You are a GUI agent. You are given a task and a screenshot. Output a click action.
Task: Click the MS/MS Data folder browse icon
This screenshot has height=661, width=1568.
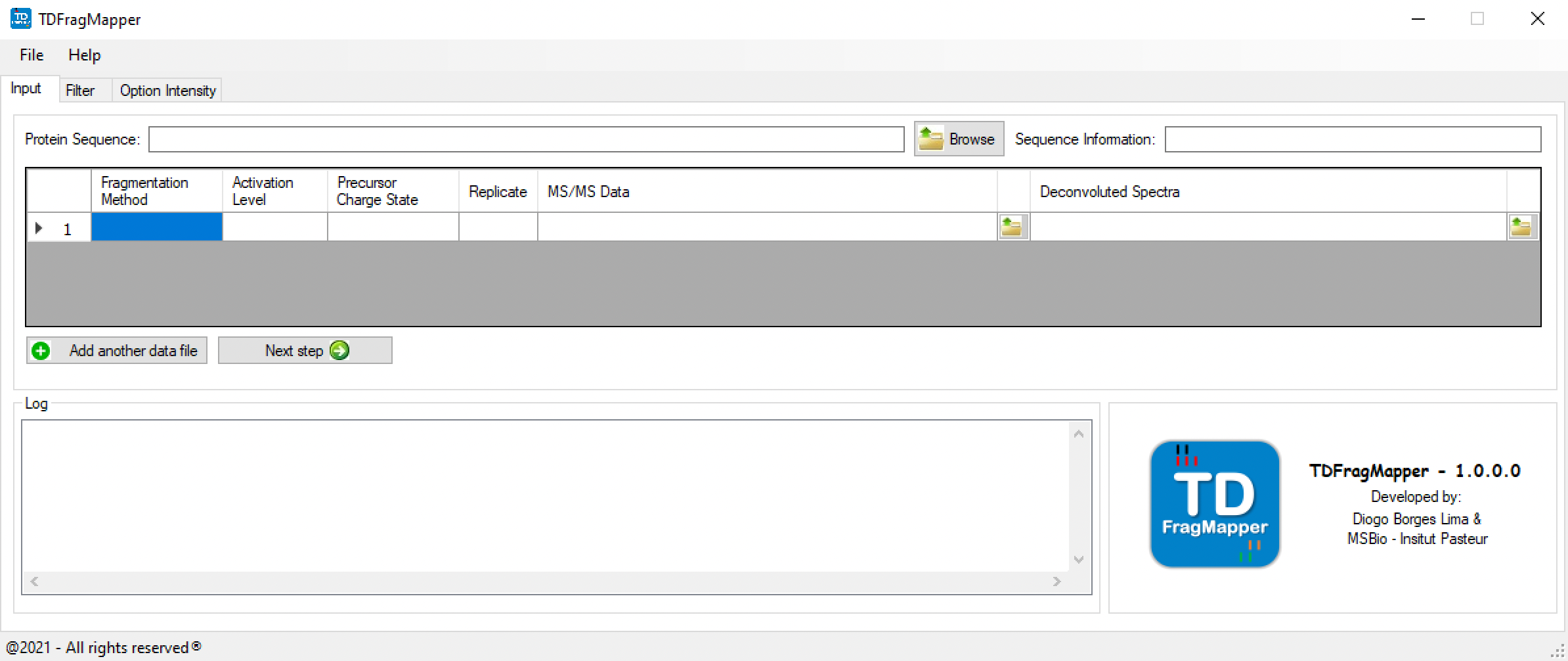point(1013,227)
